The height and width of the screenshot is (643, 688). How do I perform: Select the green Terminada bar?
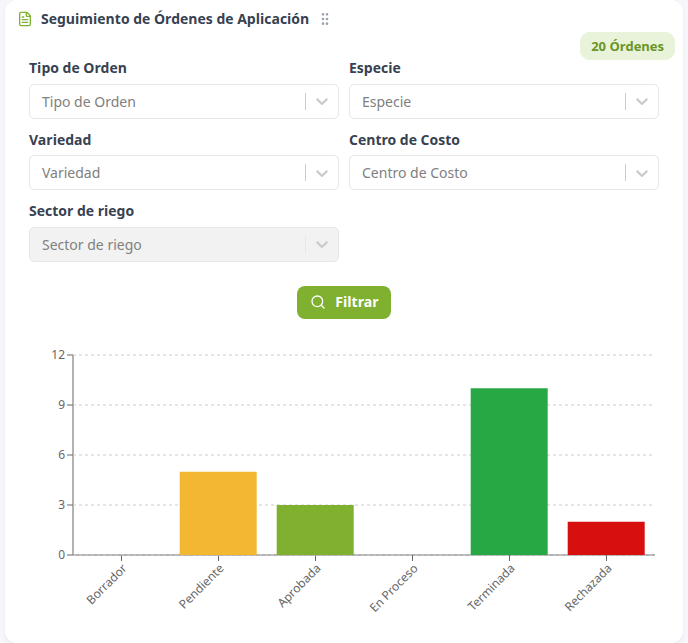[509, 471]
